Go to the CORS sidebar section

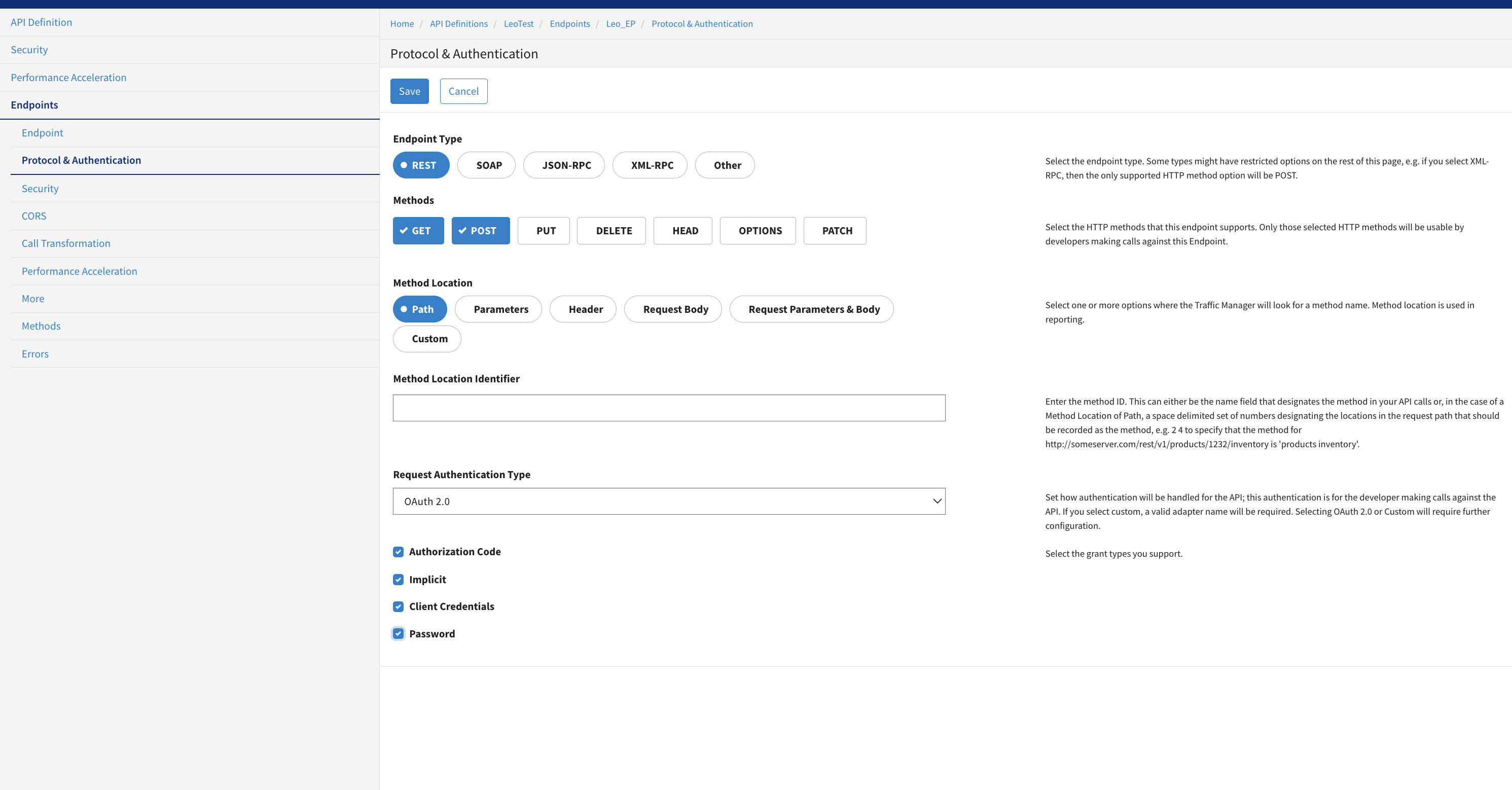[x=33, y=216]
